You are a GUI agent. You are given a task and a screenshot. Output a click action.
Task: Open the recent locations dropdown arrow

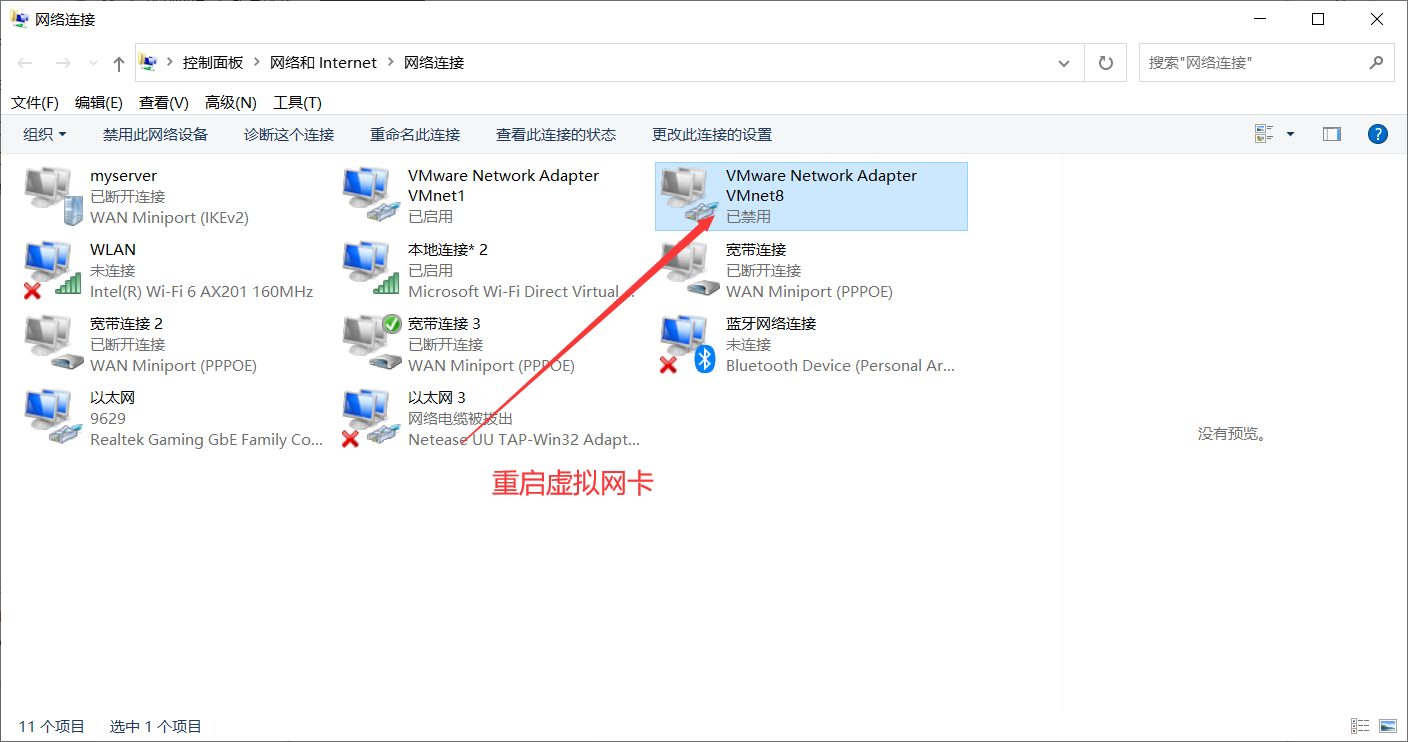pyautogui.click(x=93, y=63)
